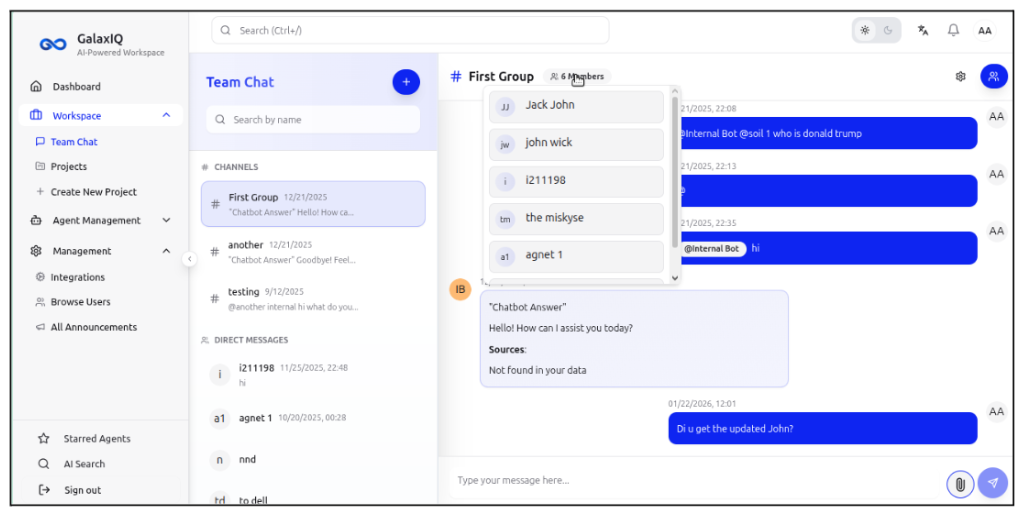Screen dimensions: 1020x510
Task: Click the members list scrollbar
Action: point(675,172)
